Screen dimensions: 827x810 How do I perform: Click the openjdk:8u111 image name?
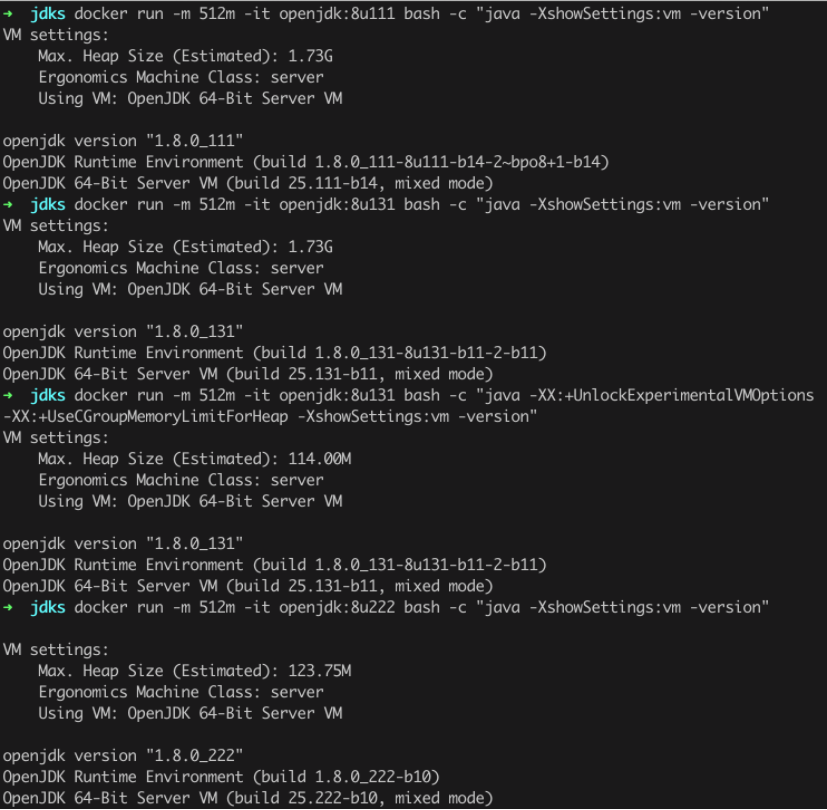point(337,14)
